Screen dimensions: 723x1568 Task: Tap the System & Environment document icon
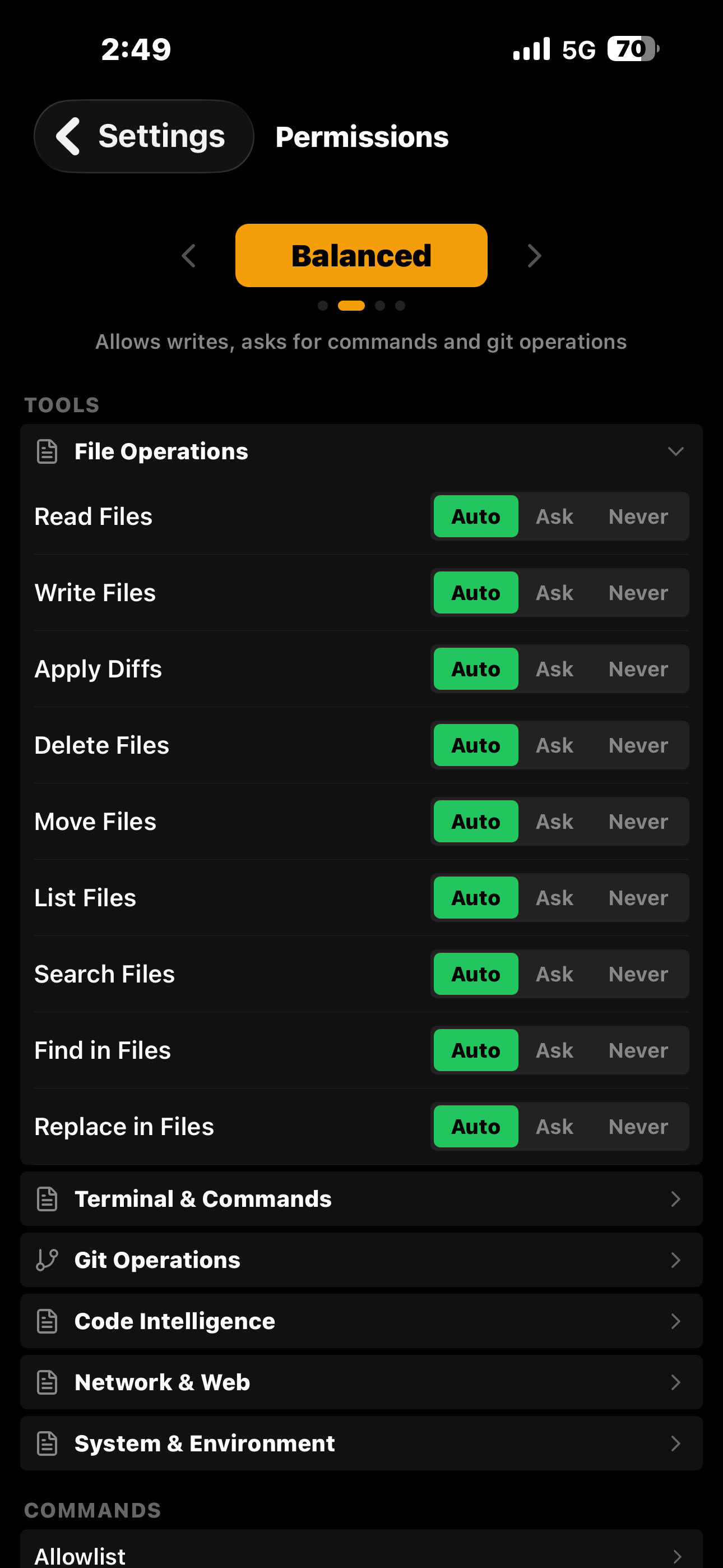point(47,1444)
